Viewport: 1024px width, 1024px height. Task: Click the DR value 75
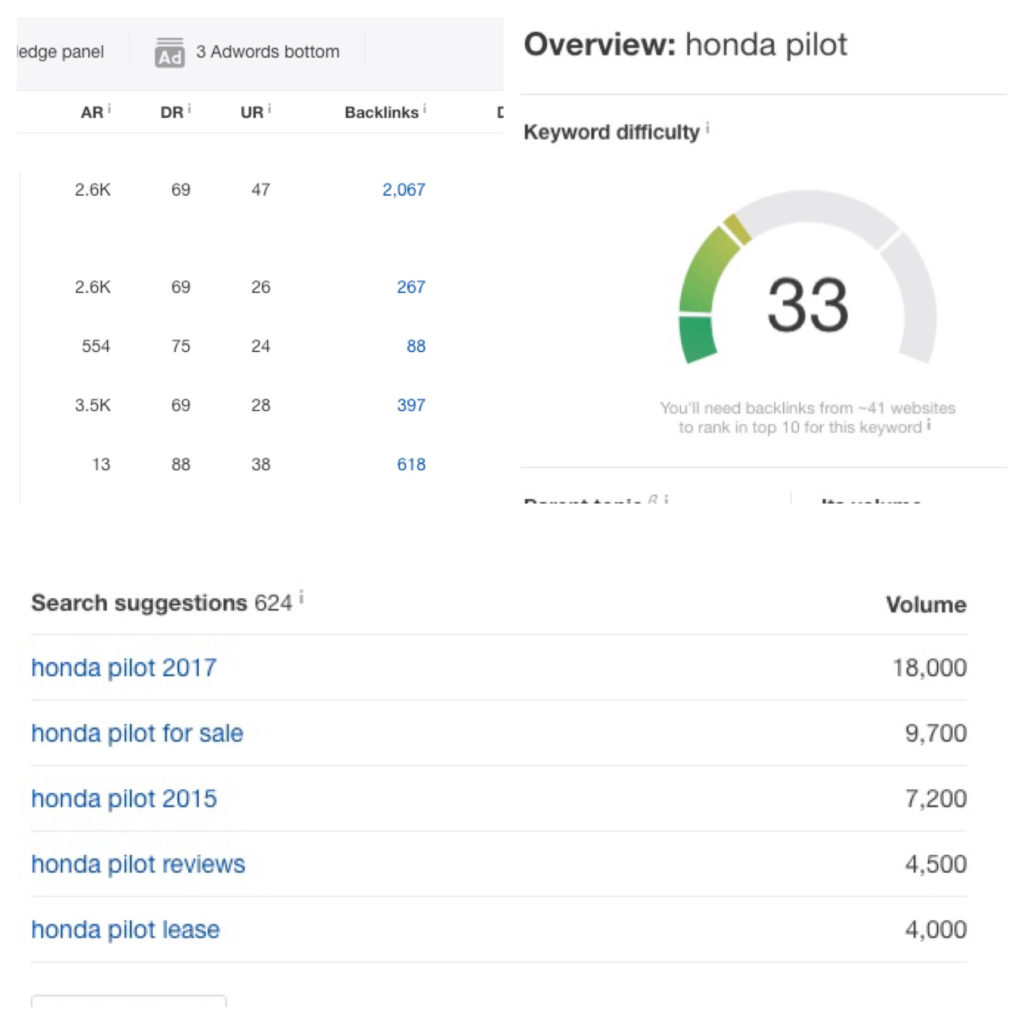[181, 346]
